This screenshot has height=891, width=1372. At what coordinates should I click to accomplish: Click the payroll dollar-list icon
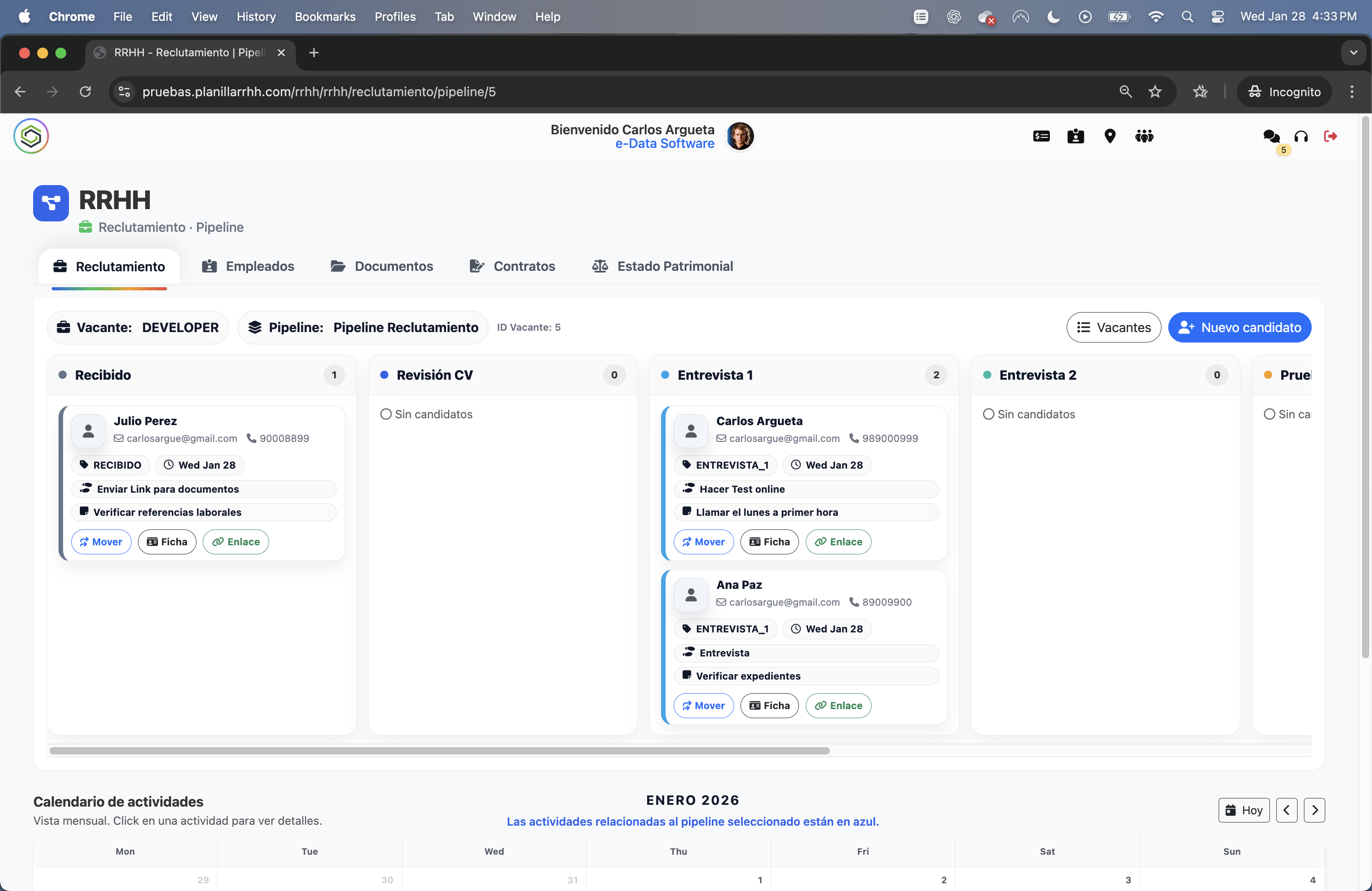tap(1041, 137)
